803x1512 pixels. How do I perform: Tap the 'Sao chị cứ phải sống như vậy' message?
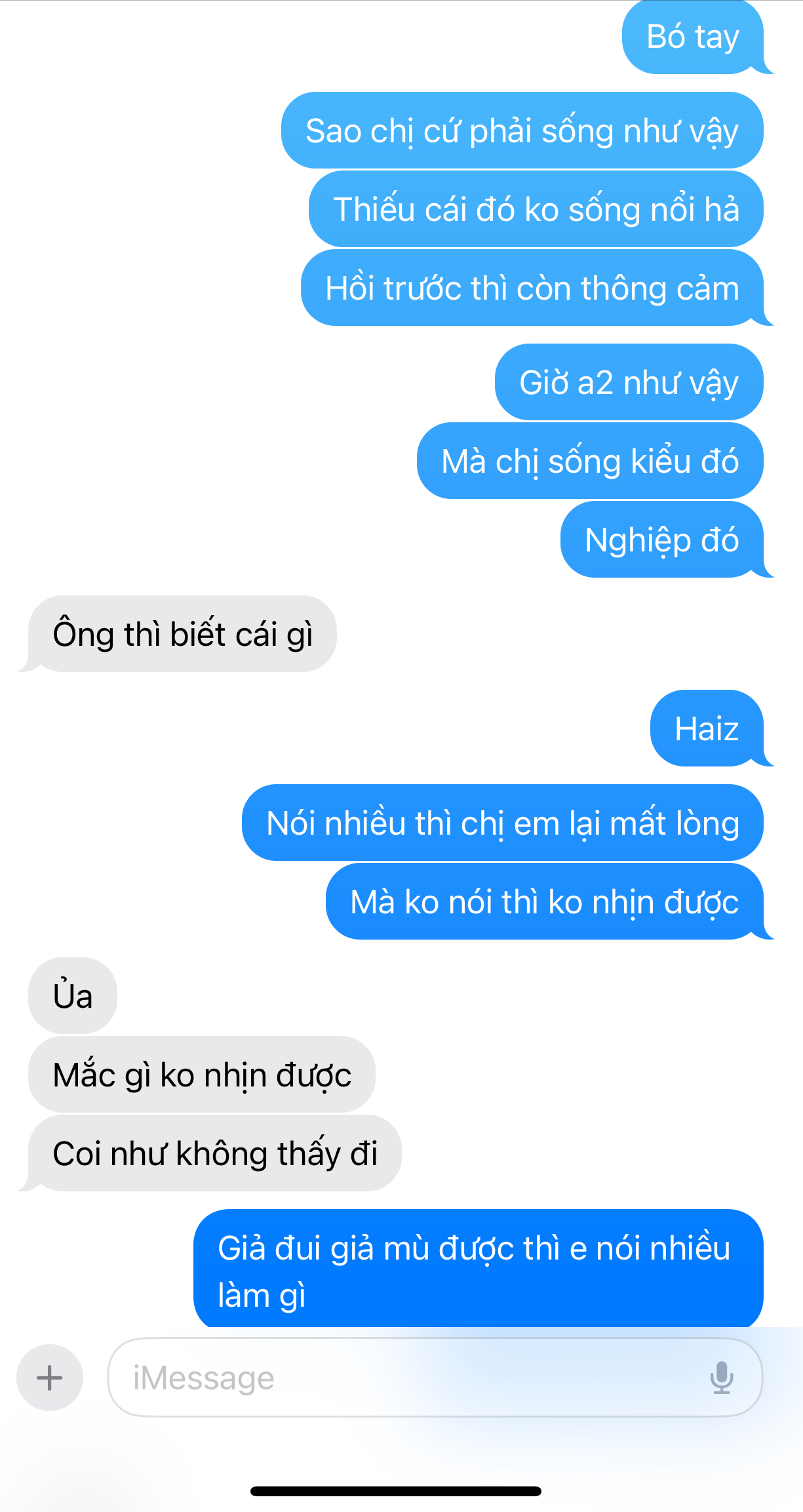point(522,130)
